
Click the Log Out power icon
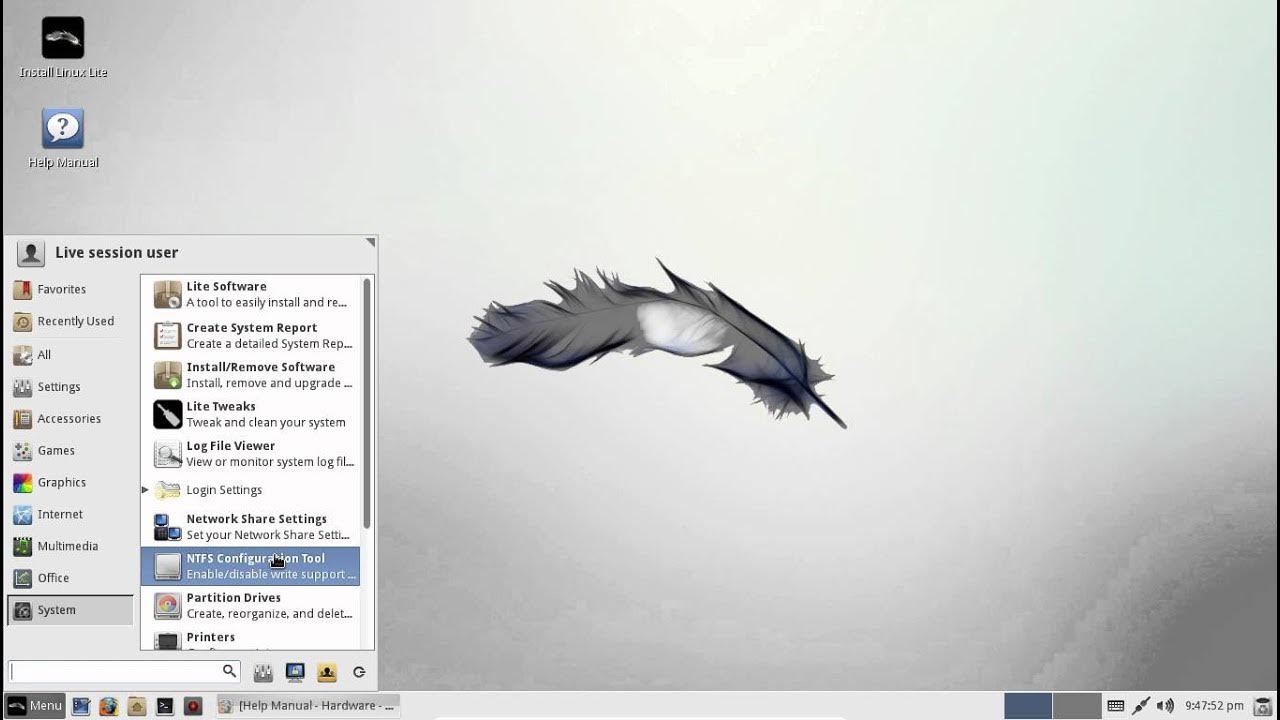tap(359, 672)
